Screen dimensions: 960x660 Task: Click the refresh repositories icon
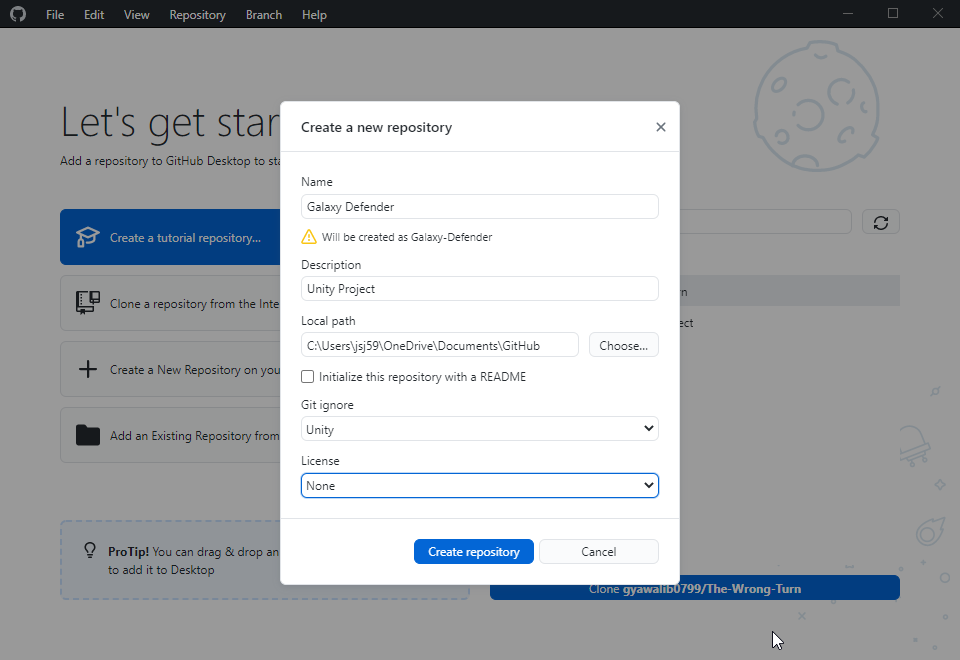(880, 221)
